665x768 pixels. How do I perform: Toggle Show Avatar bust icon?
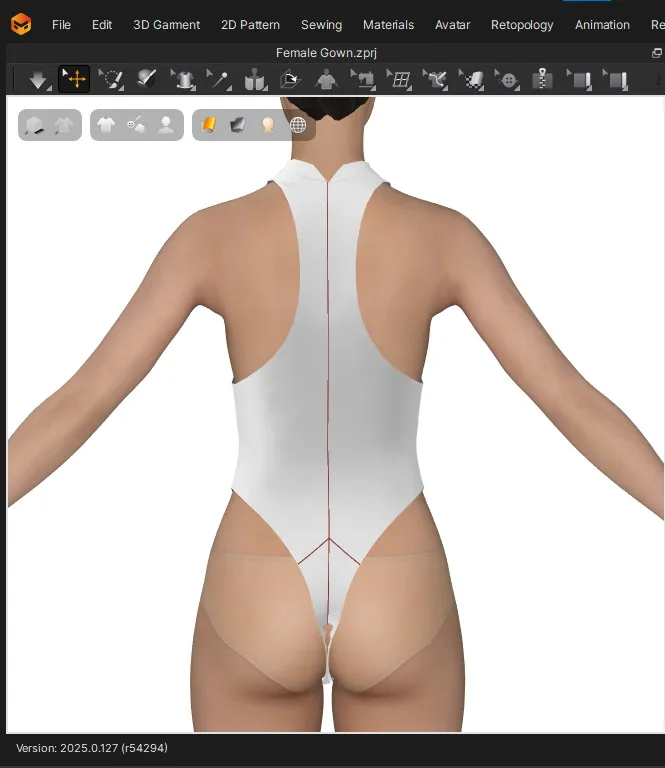[166, 125]
